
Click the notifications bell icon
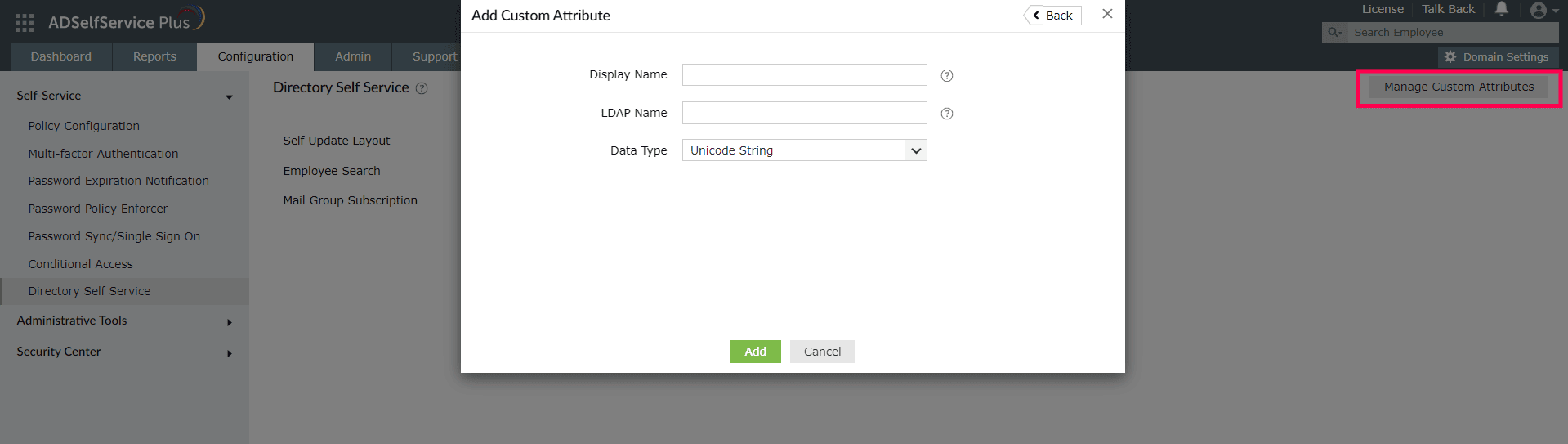click(1502, 9)
